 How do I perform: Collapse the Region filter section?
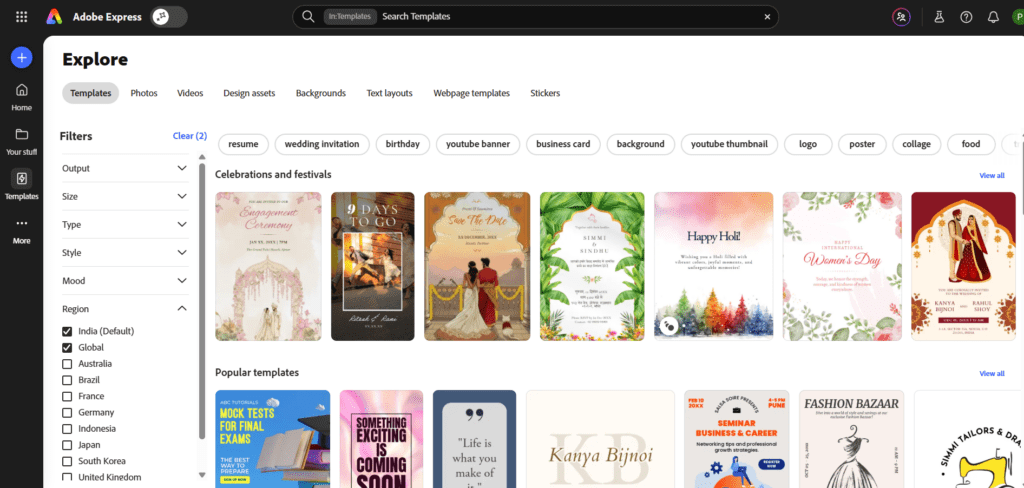(x=182, y=309)
